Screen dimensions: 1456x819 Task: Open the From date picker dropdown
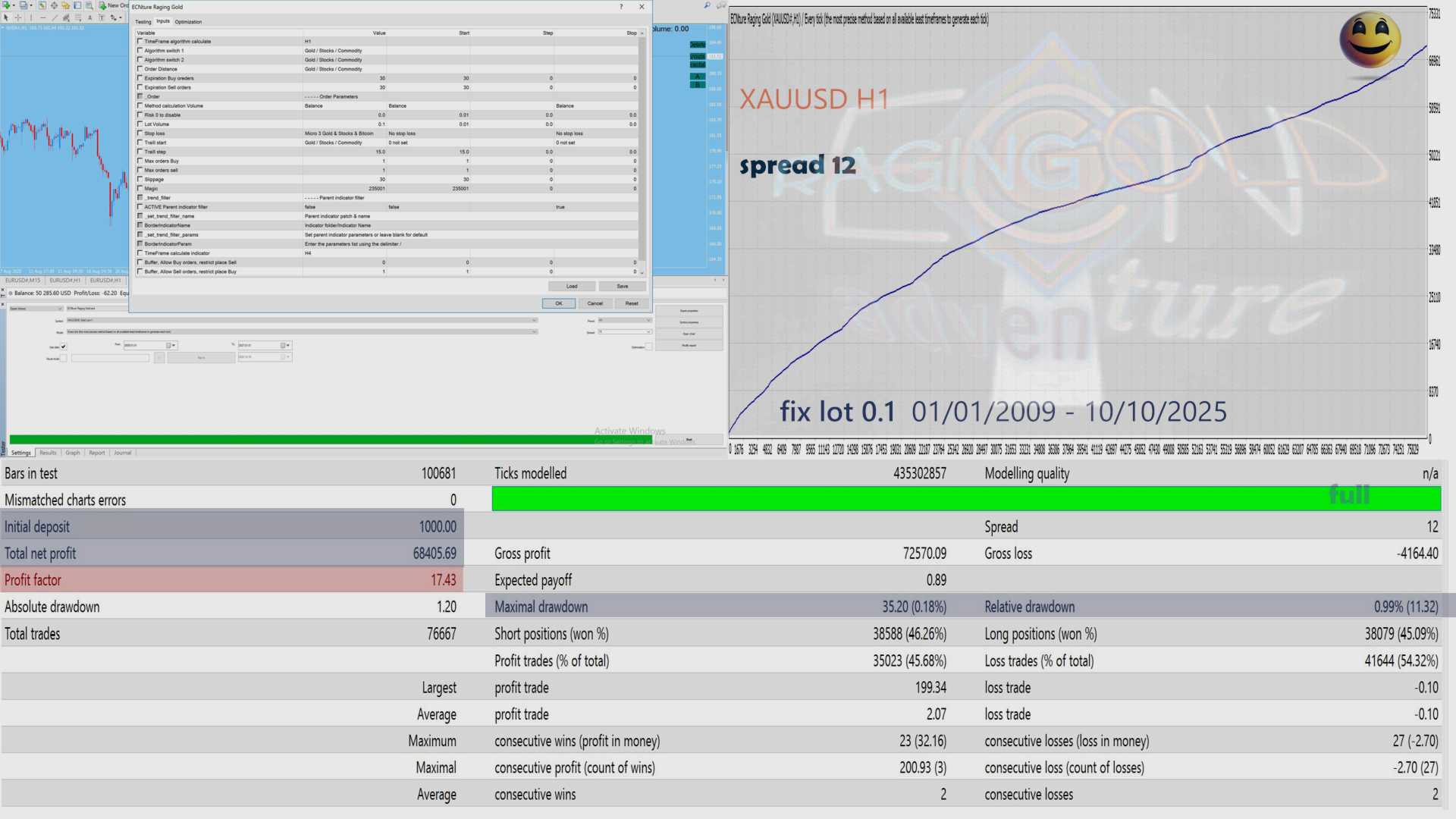click(174, 345)
